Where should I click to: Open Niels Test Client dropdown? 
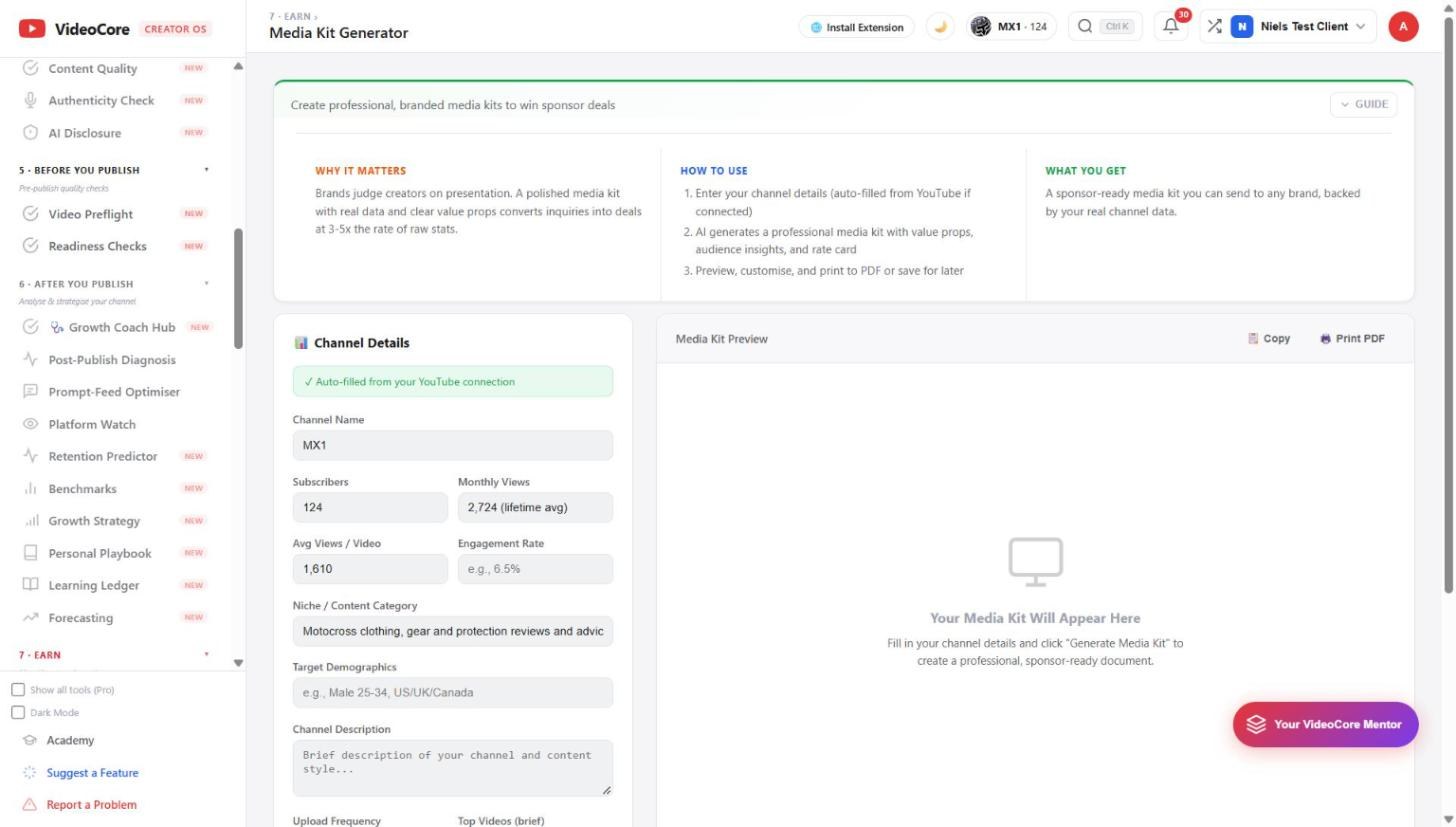coord(1299,27)
